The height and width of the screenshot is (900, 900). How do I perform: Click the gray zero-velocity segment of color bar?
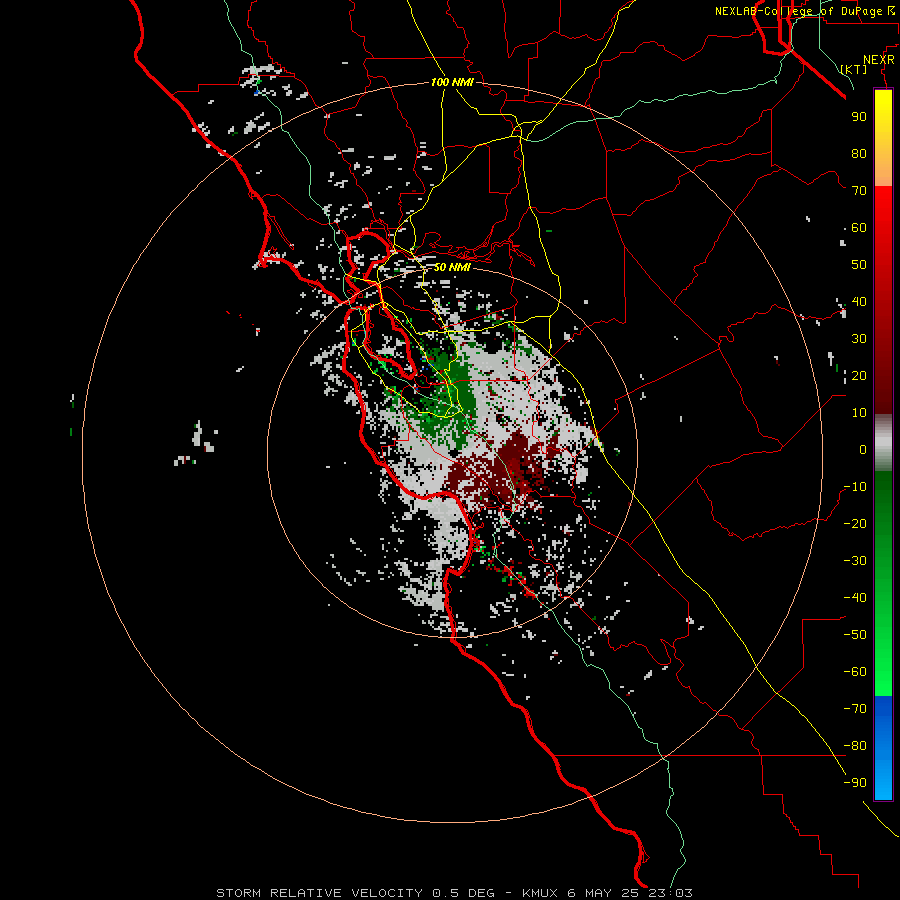click(x=883, y=443)
